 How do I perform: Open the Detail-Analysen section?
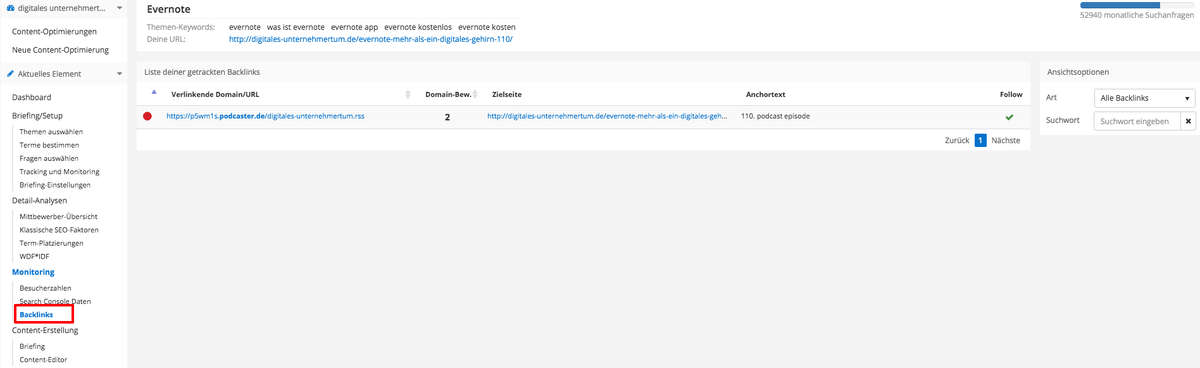coord(39,200)
